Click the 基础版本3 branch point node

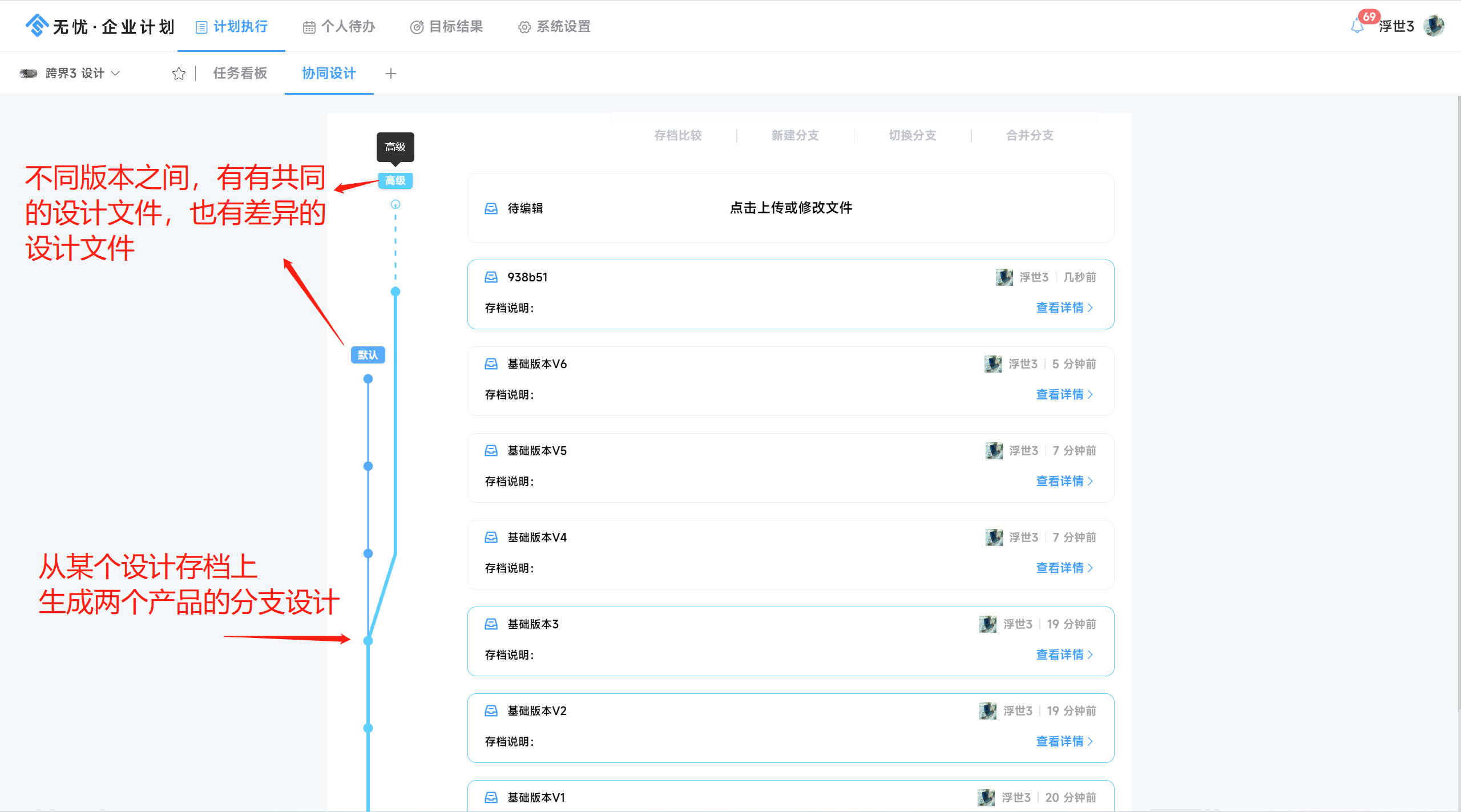368,641
